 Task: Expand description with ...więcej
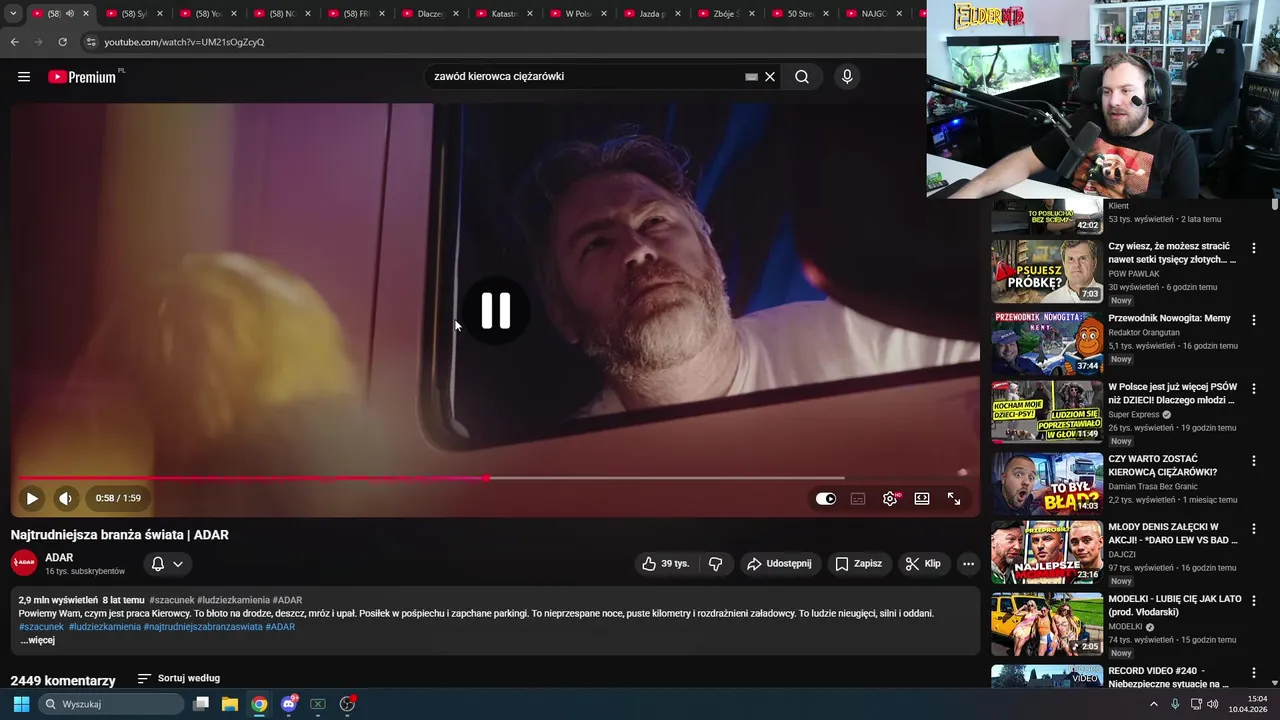pyautogui.click(x=38, y=640)
